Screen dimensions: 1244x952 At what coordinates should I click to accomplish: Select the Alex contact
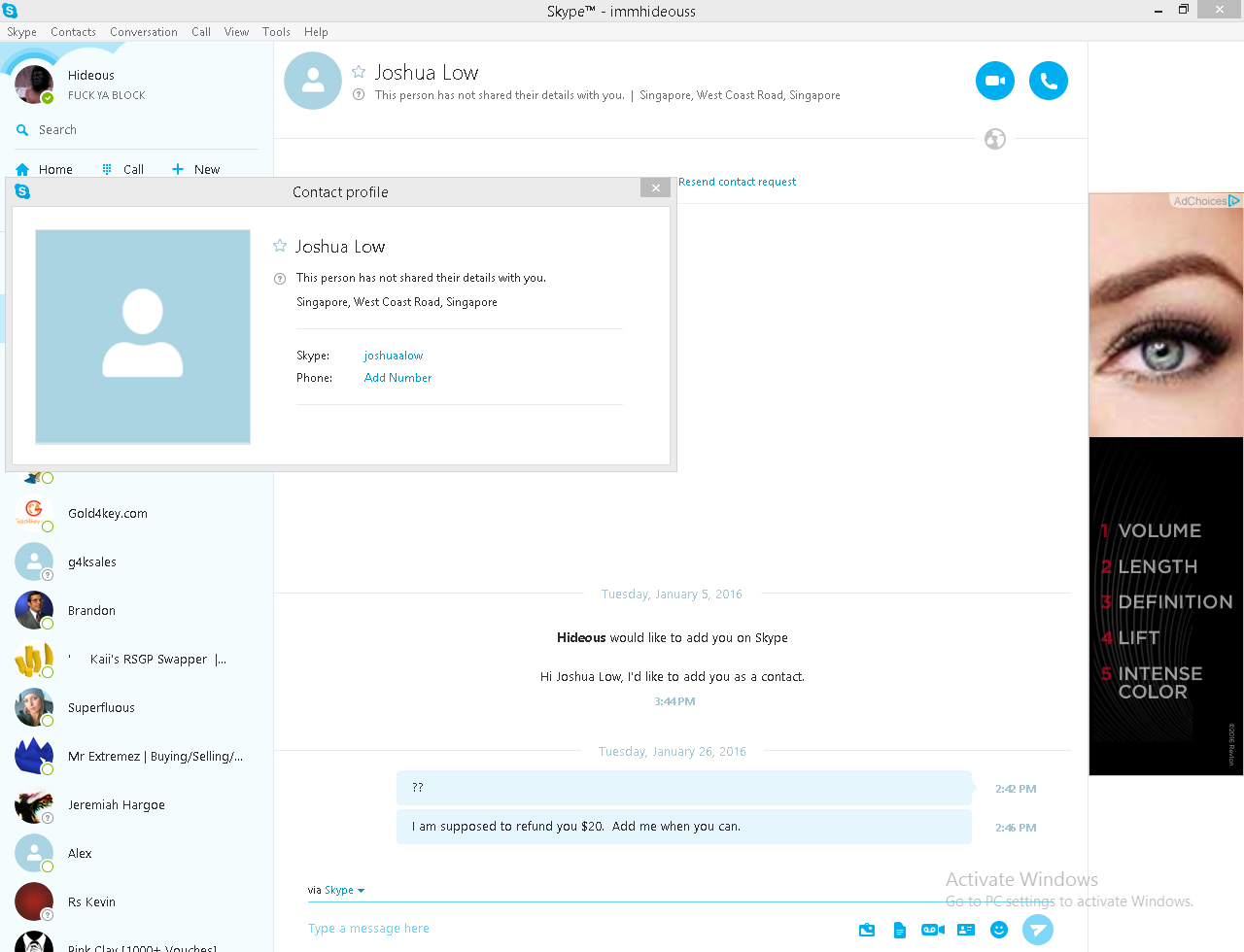(x=136, y=854)
